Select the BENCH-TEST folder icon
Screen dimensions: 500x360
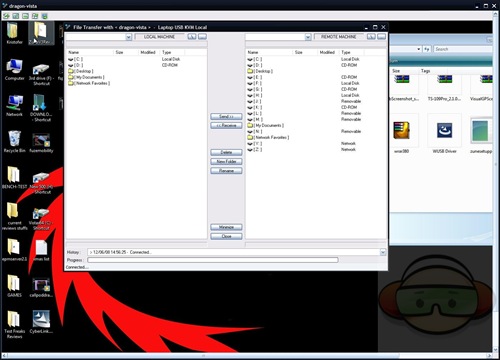coord(14,177)
